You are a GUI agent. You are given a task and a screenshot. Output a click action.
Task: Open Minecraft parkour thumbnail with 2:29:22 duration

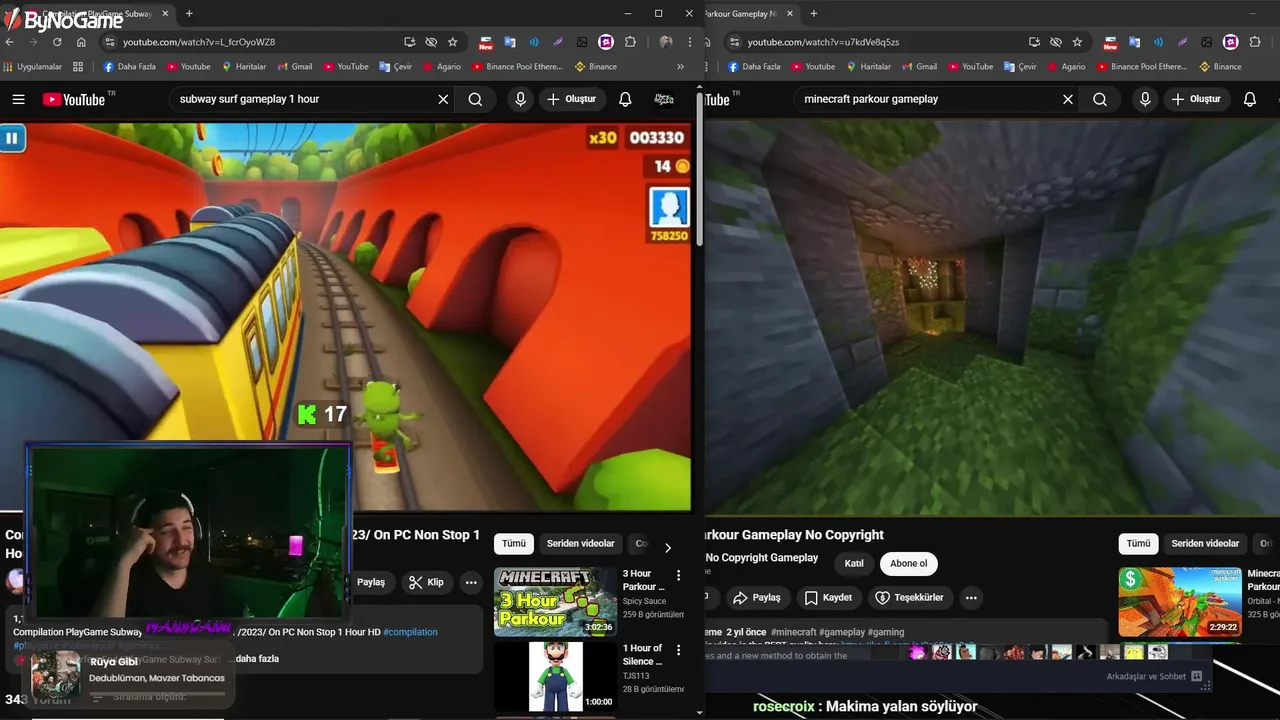tap(1180, 602)
